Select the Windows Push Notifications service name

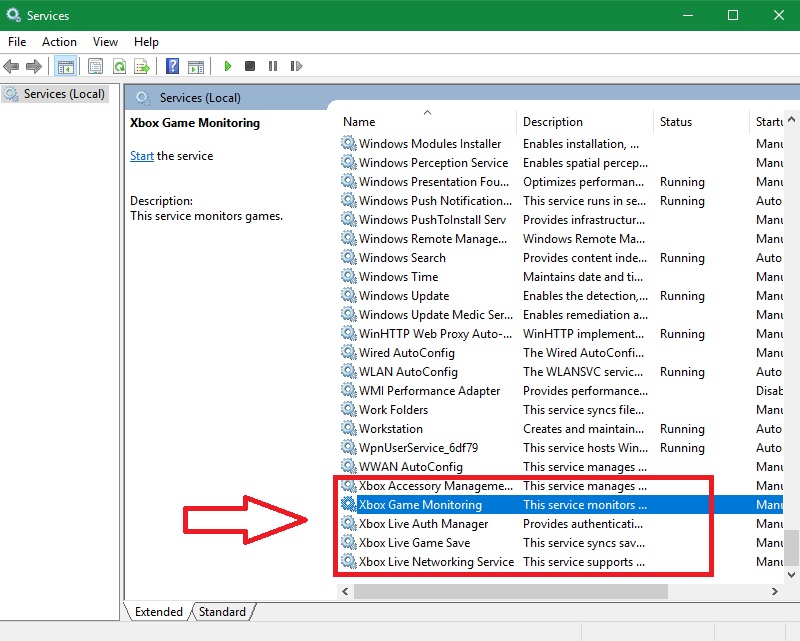pos(435,201)
